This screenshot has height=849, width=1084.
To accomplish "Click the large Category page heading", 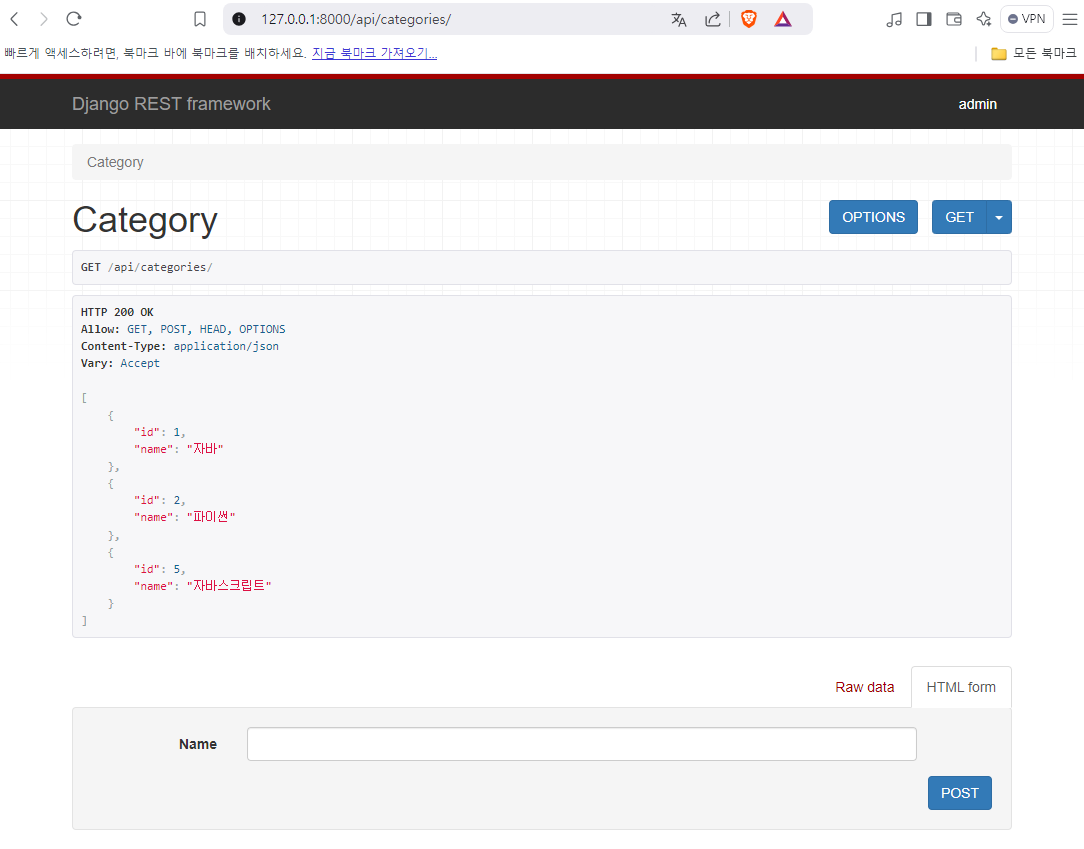I will click(x=145, y=220).
